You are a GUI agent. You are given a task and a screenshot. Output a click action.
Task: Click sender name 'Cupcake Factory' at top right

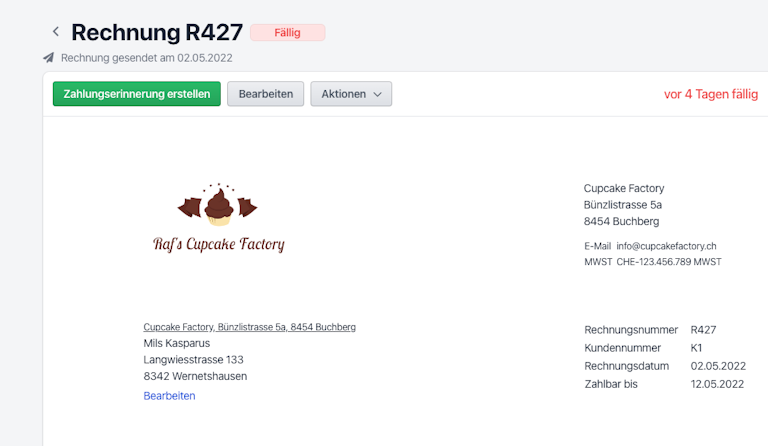[x=624, y=188]
